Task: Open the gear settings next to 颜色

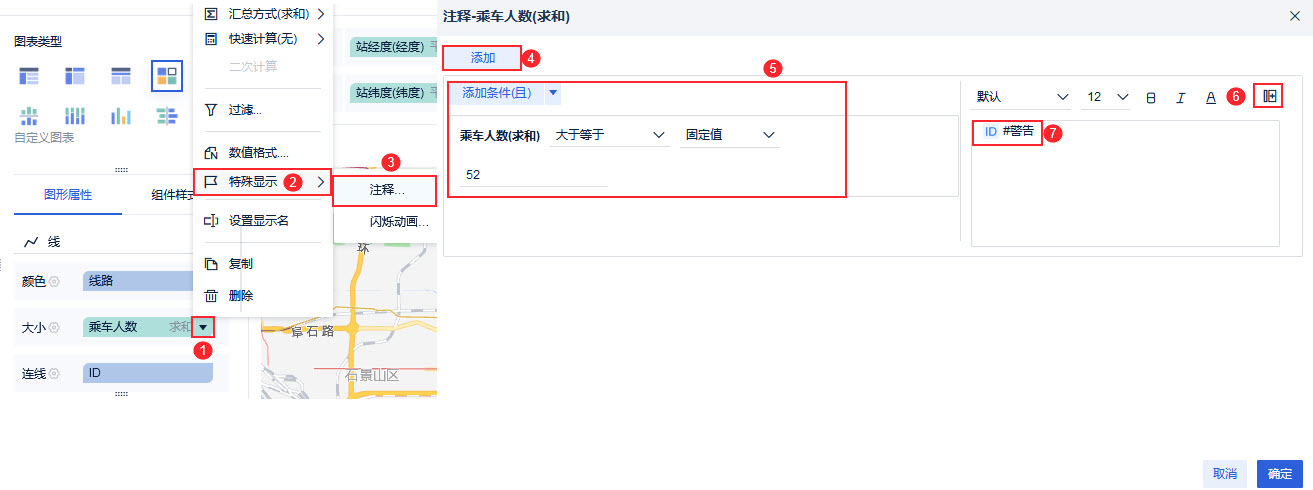Action: tap(54, 282)
